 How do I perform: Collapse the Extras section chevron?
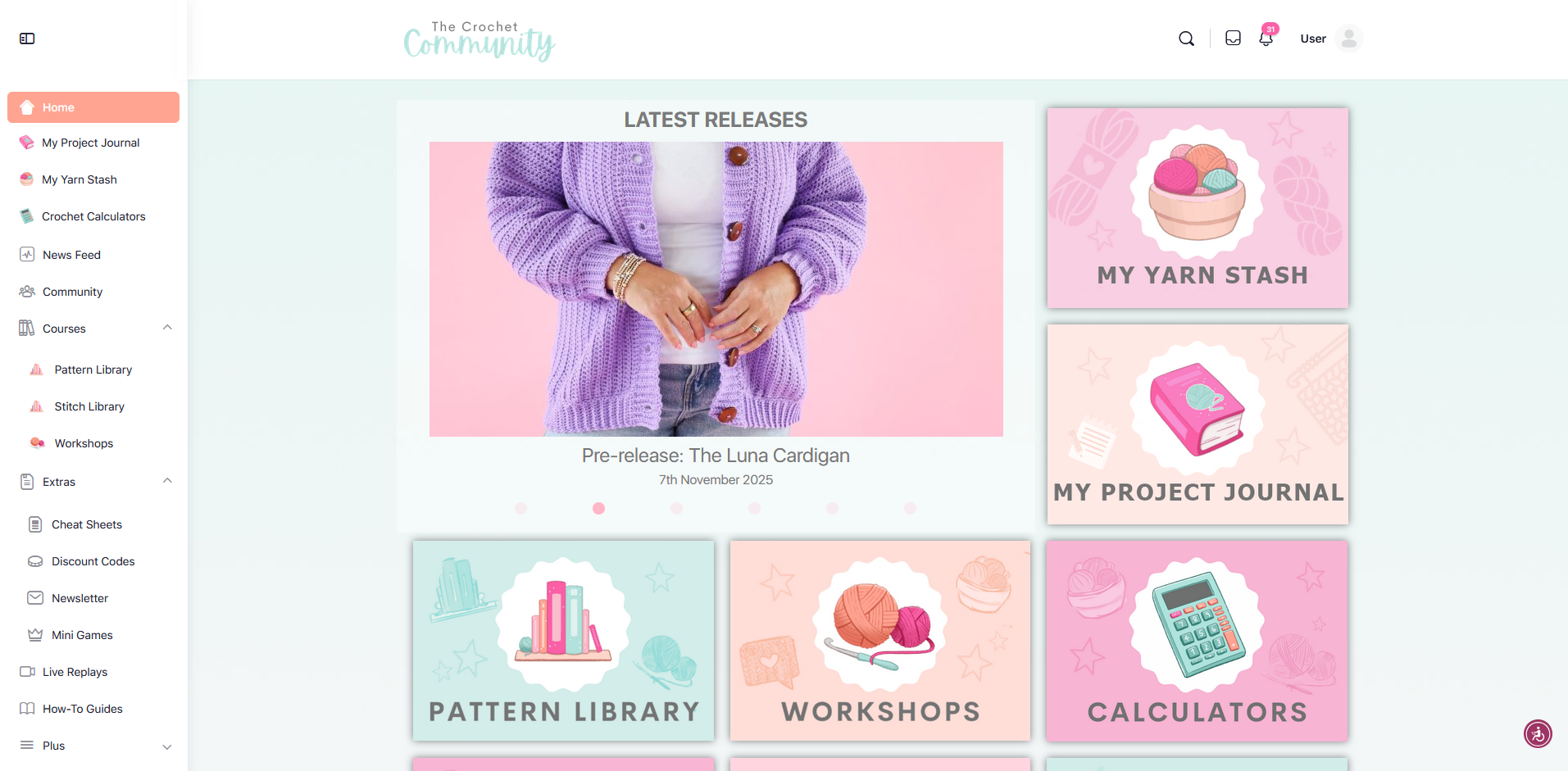pos(167,481)
